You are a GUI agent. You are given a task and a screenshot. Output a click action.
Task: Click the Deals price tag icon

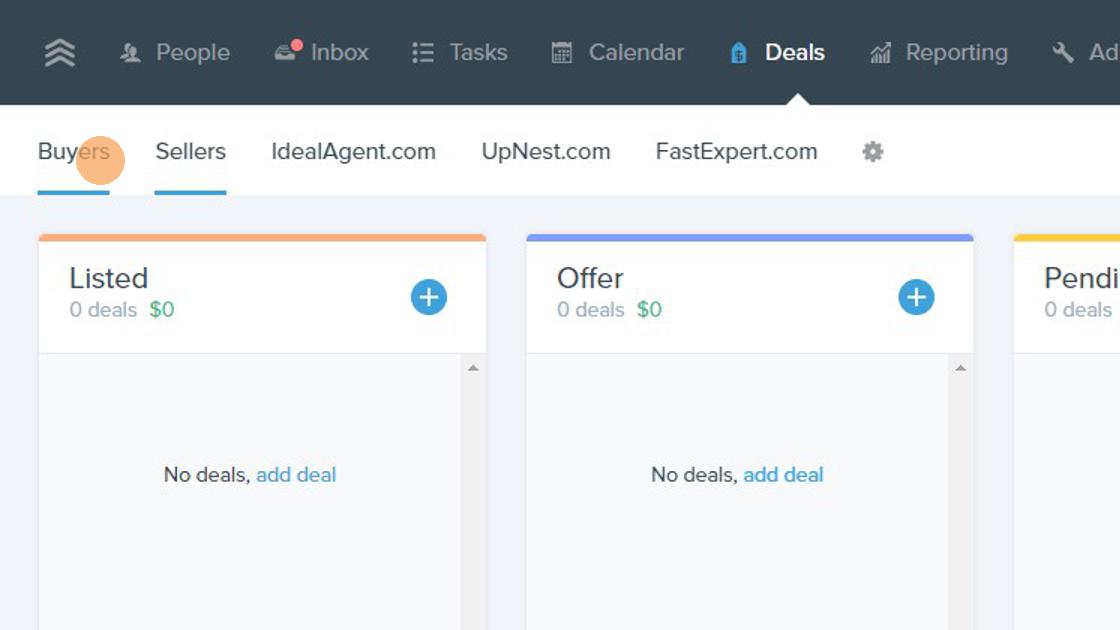739,53
